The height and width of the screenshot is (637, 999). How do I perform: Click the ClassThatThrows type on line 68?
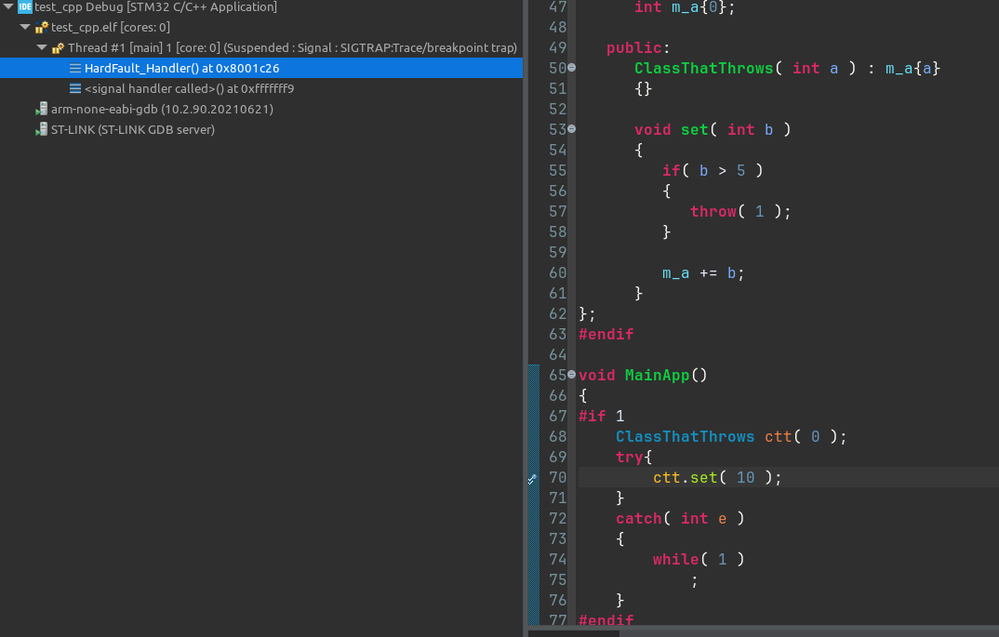(x=685, y=437)
